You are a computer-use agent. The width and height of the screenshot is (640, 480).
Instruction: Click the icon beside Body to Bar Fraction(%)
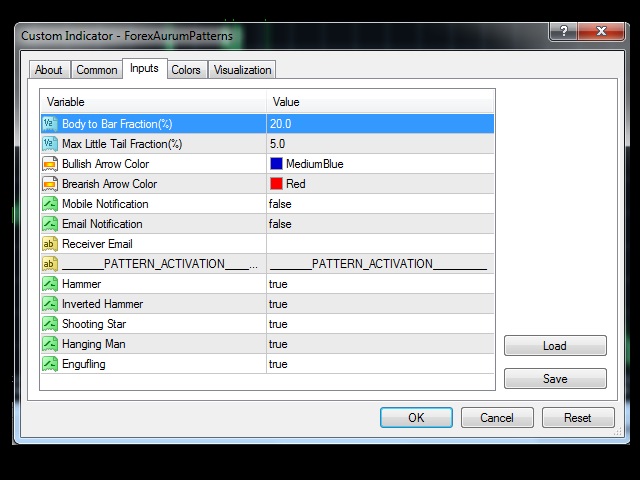pyautogui.click(x=50, y=124)
